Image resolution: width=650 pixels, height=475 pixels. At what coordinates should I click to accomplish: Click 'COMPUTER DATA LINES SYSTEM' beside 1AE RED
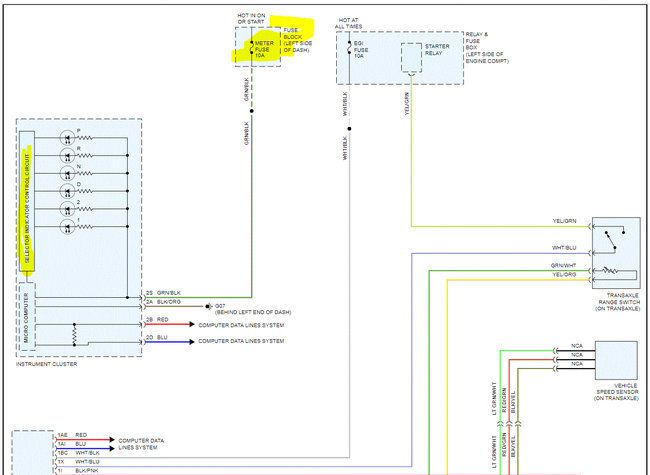[141, 444]
